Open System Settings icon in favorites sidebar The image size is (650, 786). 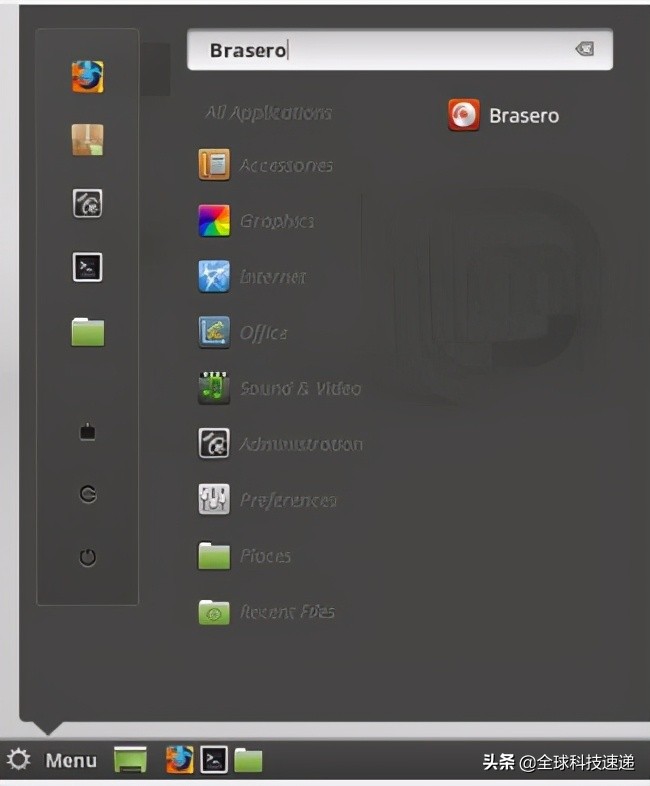click(x=88, y=204)
